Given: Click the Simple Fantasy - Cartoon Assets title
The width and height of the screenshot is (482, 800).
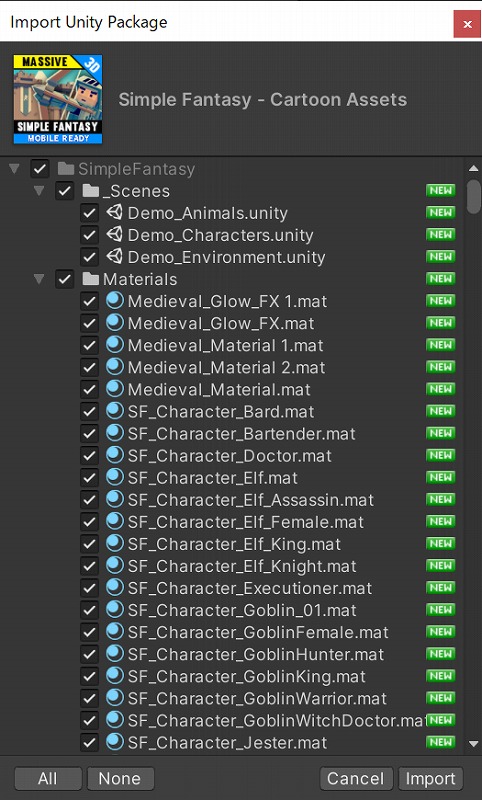Looking at the screenshot, I should point(263,99).
